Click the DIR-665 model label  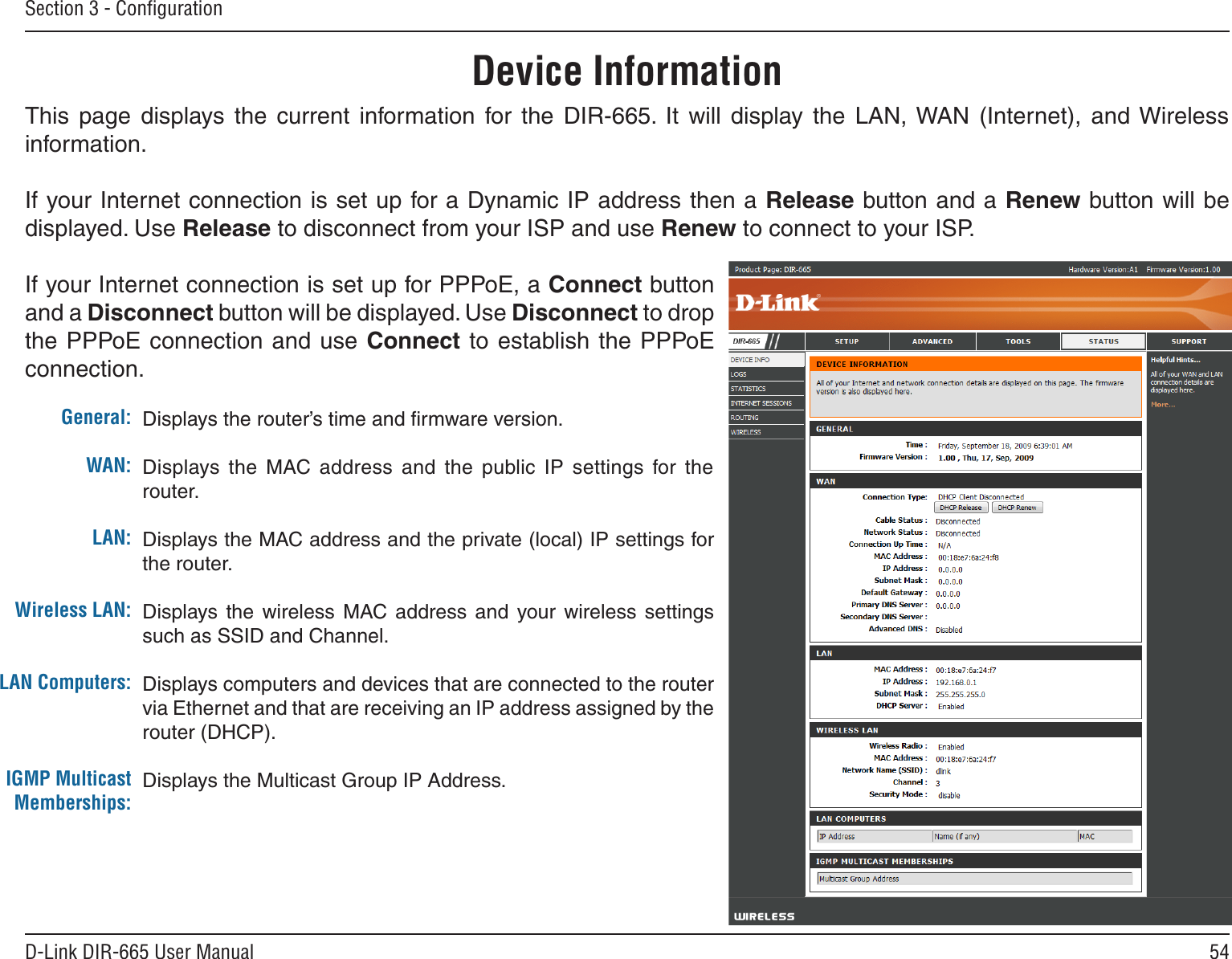[x=746, y=341]
